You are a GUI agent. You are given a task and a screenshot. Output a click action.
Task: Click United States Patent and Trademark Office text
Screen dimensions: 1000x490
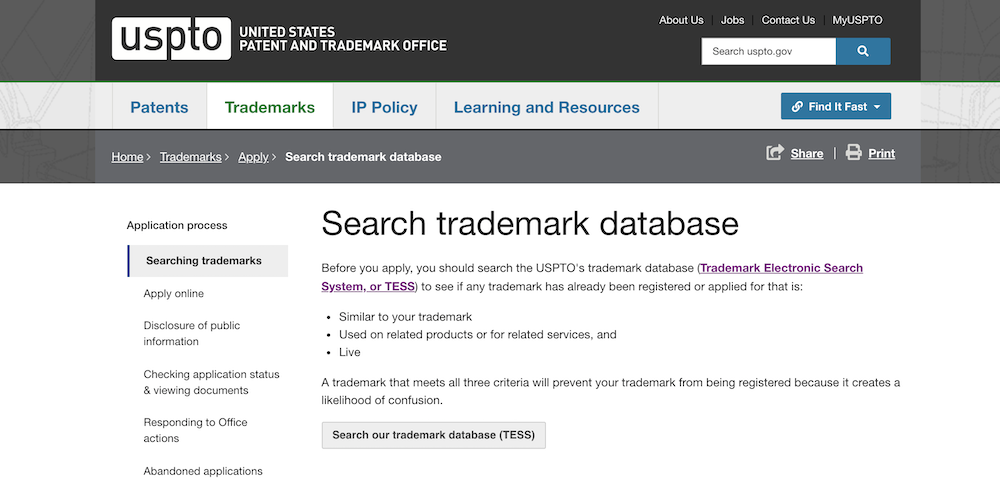point(343,39)
